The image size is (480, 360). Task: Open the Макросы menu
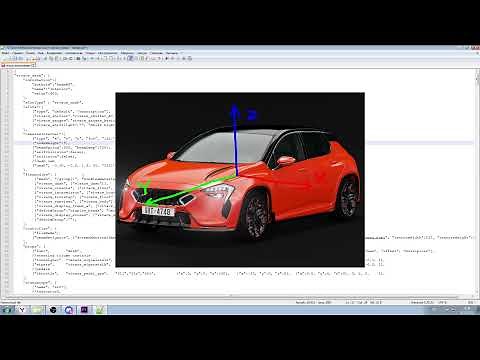pos(127,53)
